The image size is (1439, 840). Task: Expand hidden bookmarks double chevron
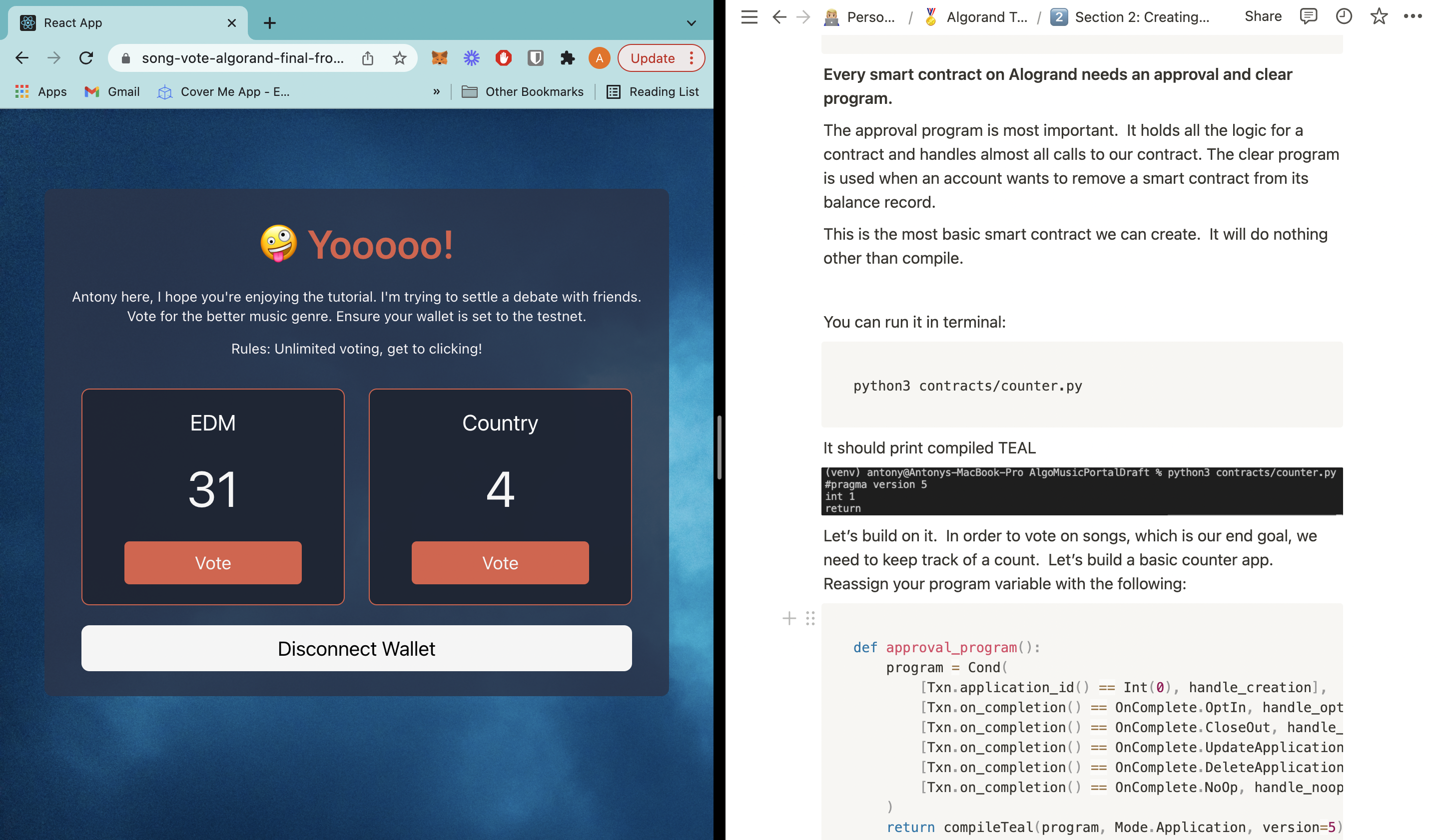click(x=436, y=92)
